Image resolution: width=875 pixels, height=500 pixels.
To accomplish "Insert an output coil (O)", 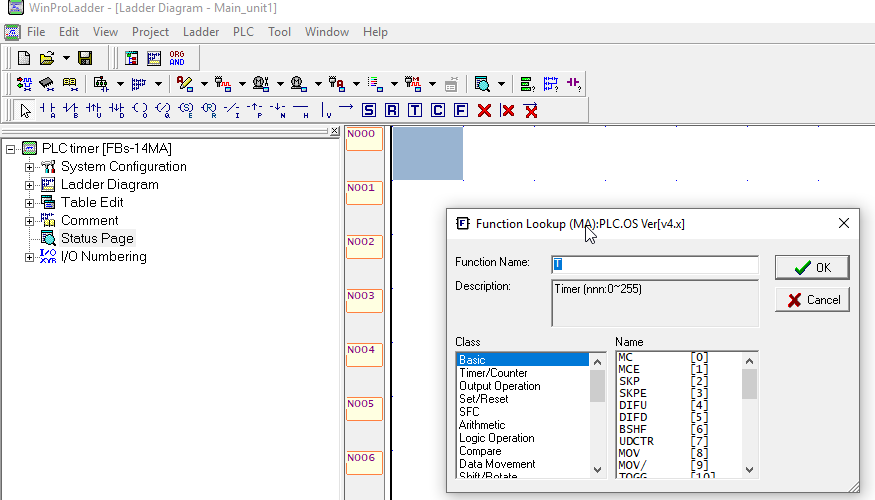I will click(140, 110).
